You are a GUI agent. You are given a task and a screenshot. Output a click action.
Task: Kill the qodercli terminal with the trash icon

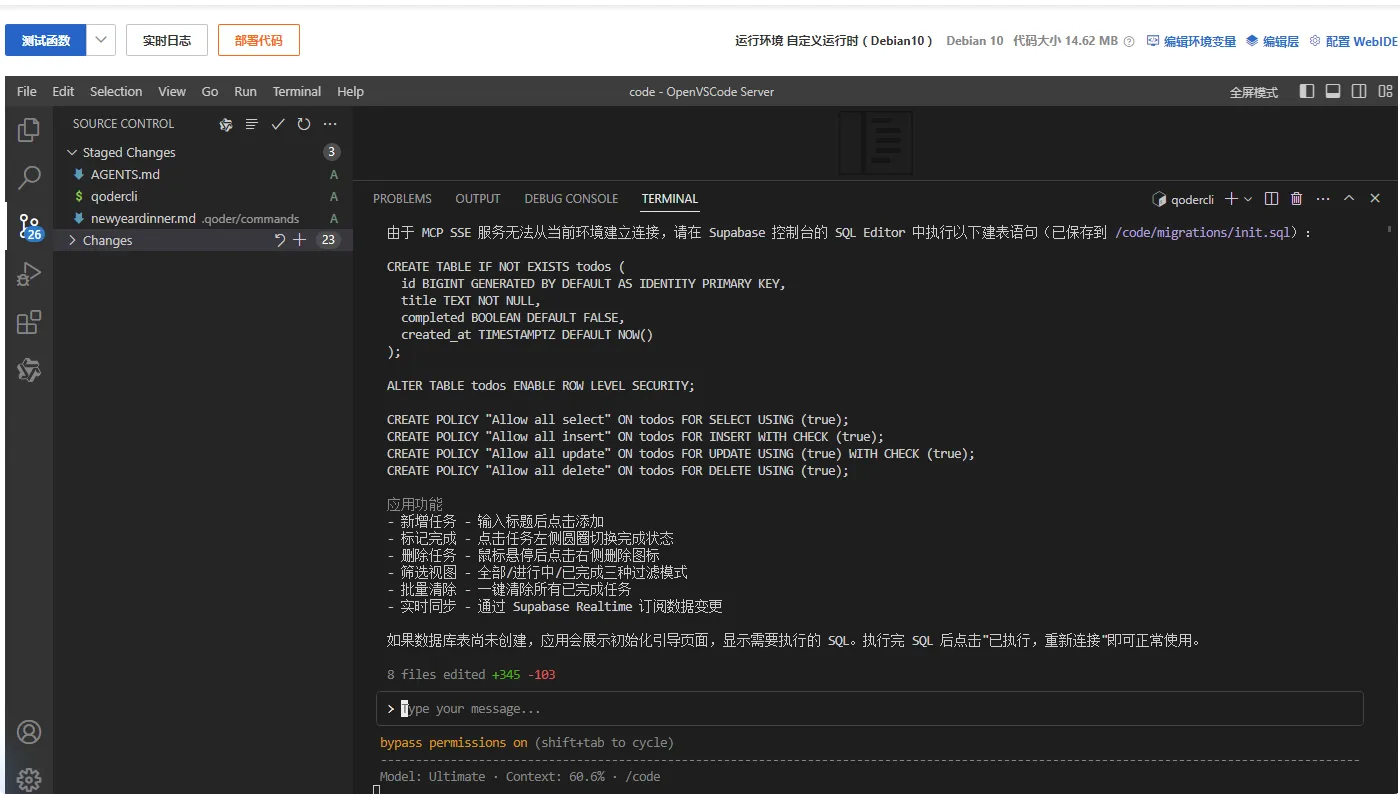1296,199
